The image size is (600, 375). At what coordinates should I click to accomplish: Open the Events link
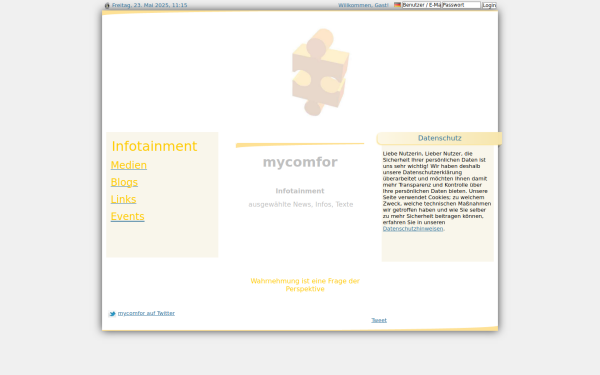click(127, 217)
